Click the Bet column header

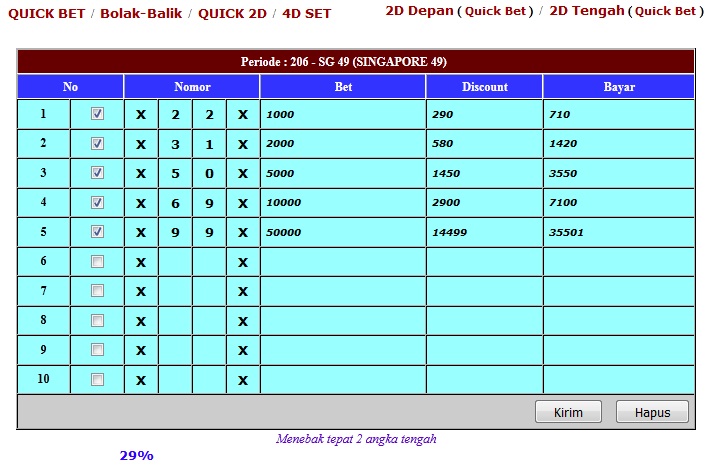[x=343, y=87]
